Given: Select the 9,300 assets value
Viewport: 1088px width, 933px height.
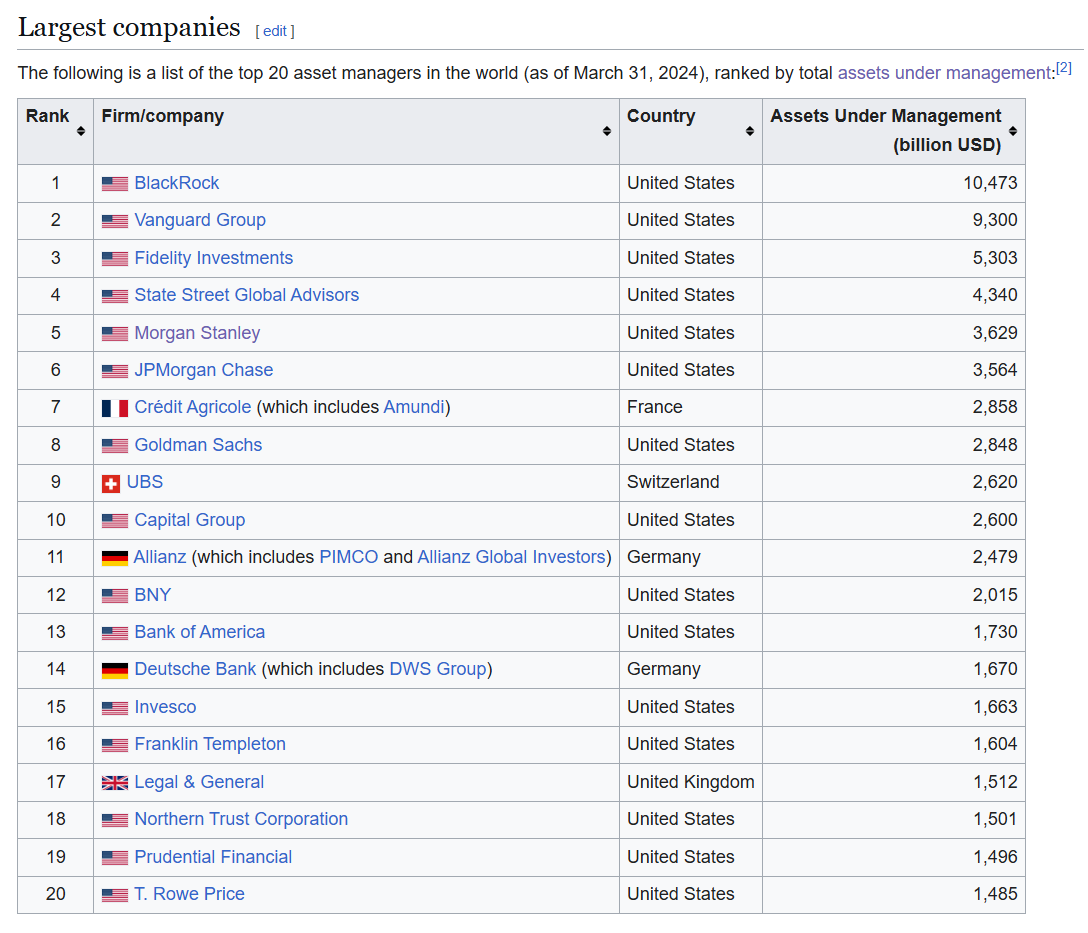Looking at the screenshot, I should [994, 220].
